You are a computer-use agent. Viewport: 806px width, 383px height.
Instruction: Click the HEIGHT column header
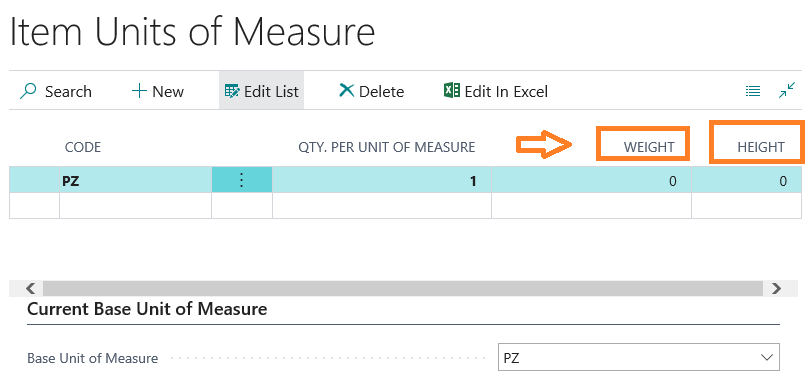pos(761,148)
